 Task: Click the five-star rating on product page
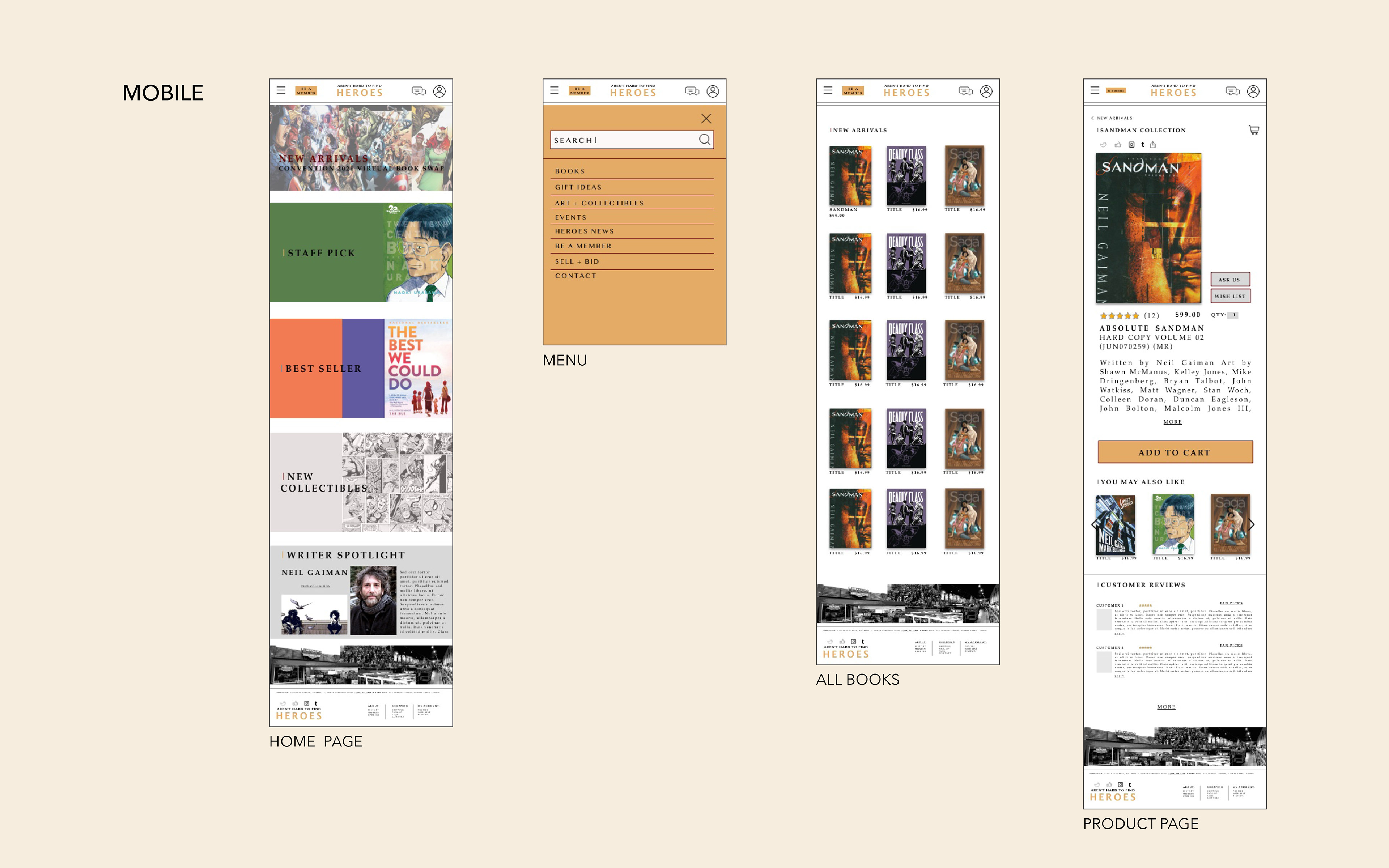(1119, 316)
